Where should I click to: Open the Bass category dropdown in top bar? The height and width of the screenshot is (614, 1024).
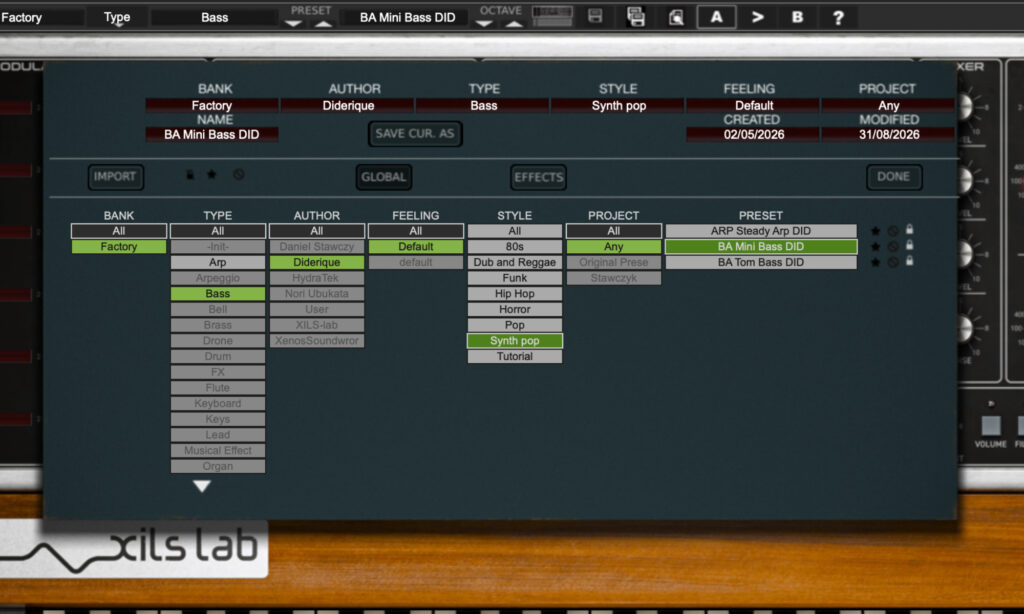214,17
